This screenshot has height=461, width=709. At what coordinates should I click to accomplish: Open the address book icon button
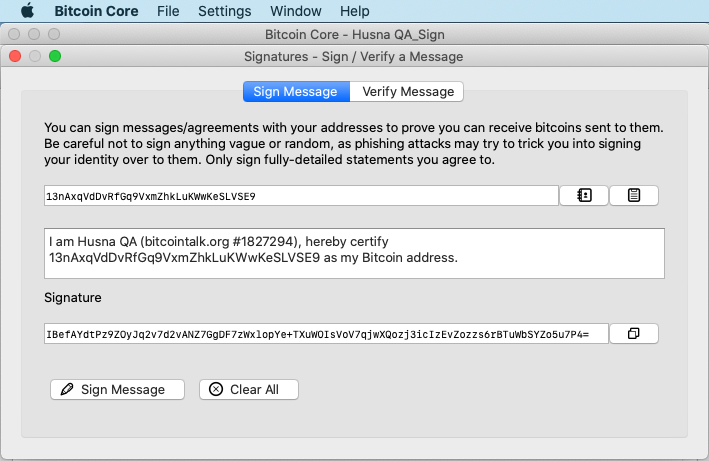coord(584,196)
